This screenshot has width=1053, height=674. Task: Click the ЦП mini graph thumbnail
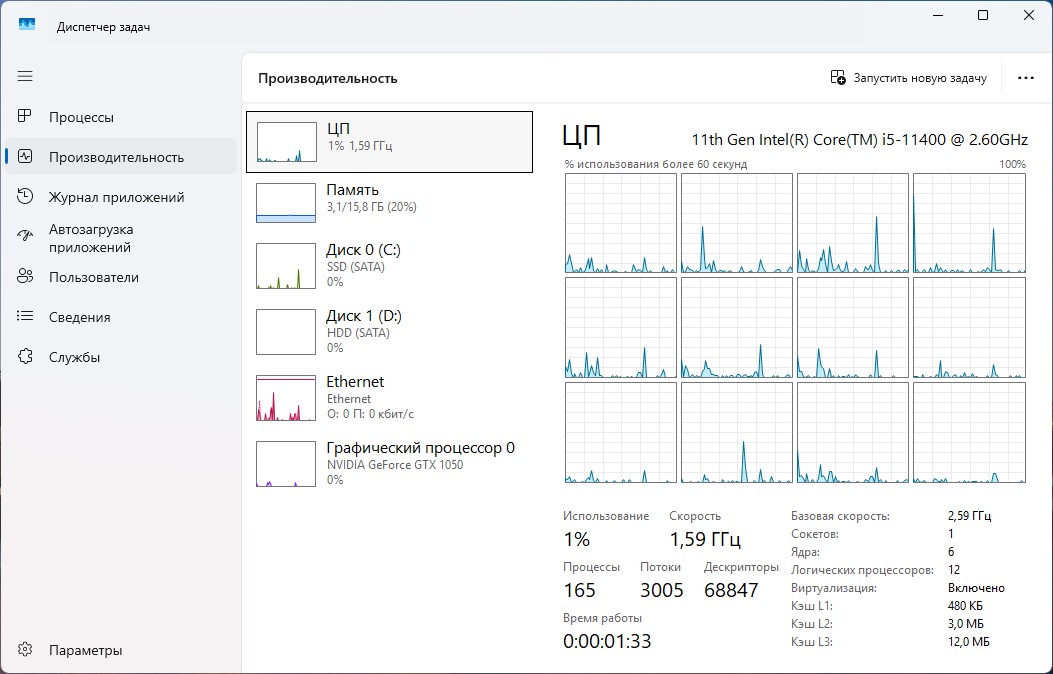(x=287, y=142)
